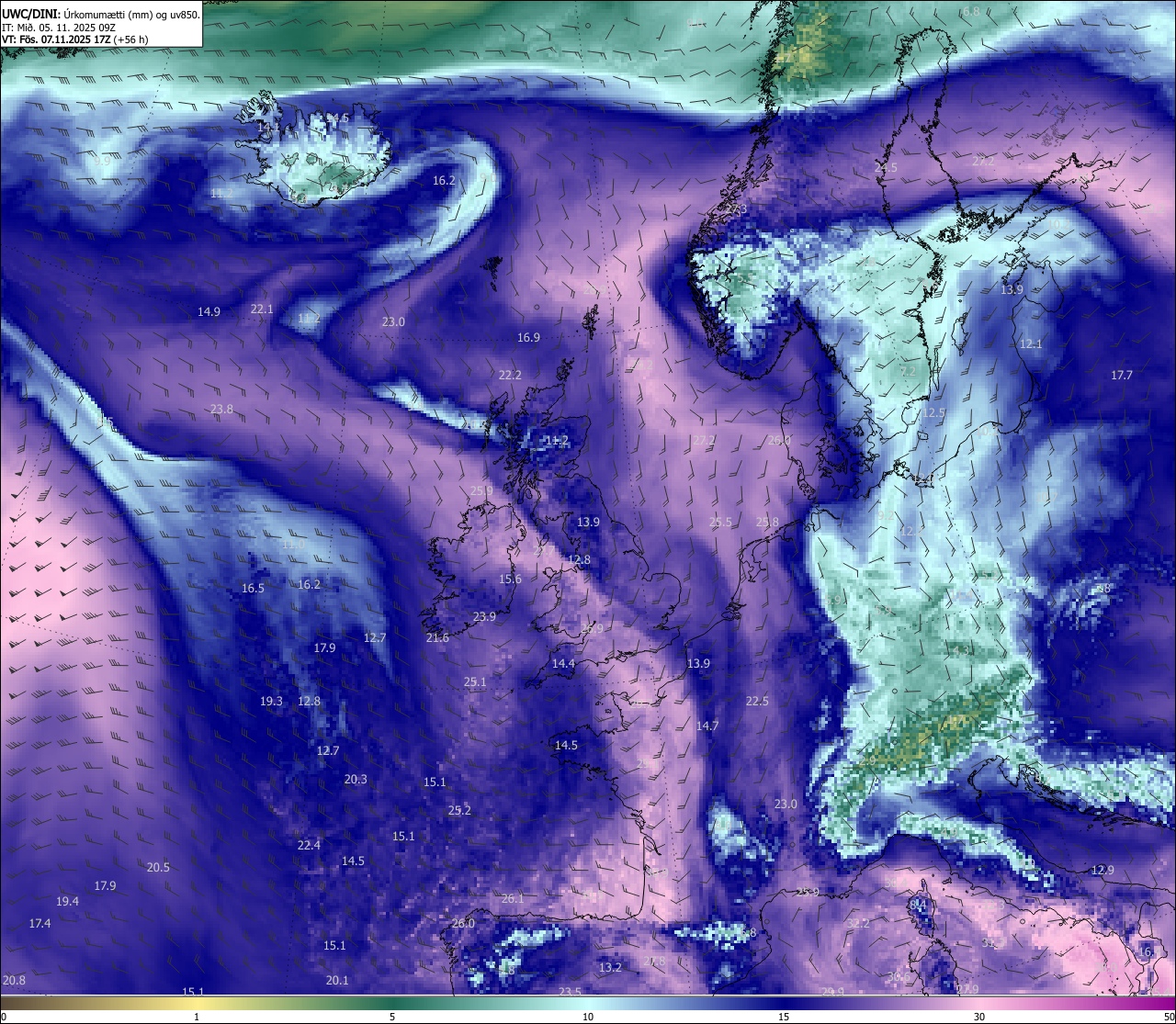
Task: Click the map value 23.8
Action: click(221, 410)
